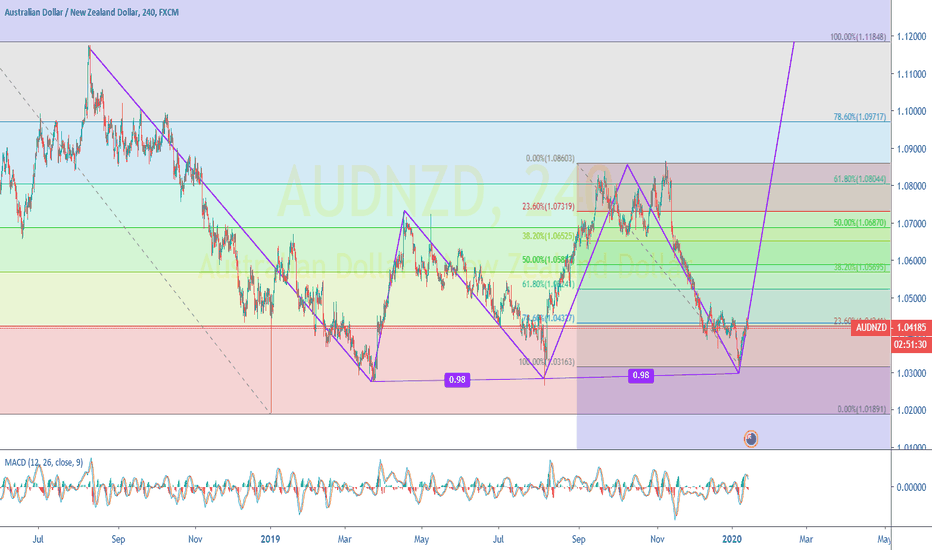
Task: Click the Sep label after 2019 on time axis
Action: tap(578, 537)
